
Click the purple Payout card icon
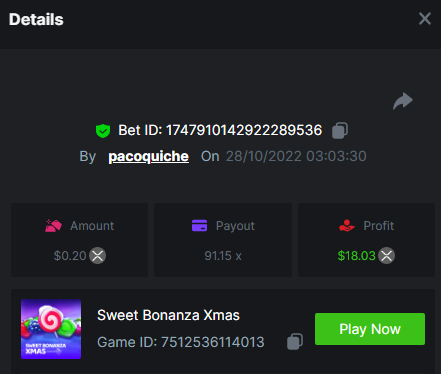pyautogui.click(x=199, y=226)
